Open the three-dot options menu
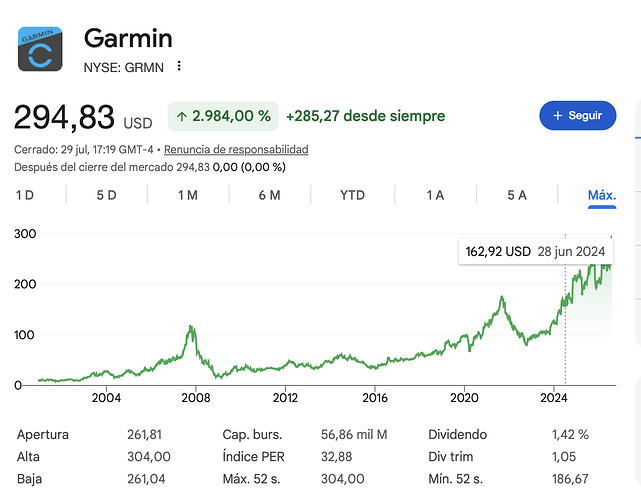Image resolution: width=641 pixels, height=500 pixels. [179, 66]
